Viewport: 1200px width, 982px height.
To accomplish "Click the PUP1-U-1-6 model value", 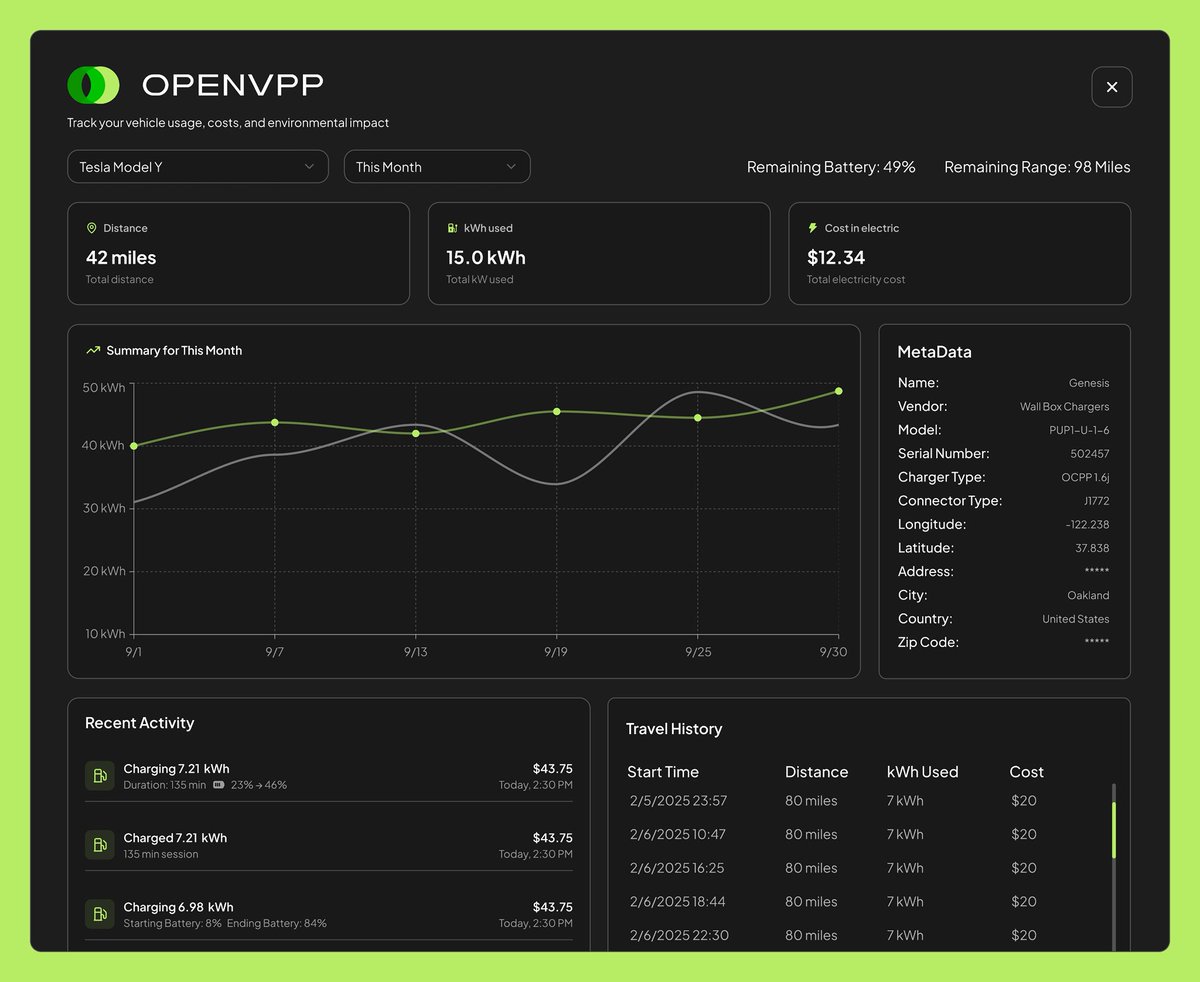I will 1079,430.
